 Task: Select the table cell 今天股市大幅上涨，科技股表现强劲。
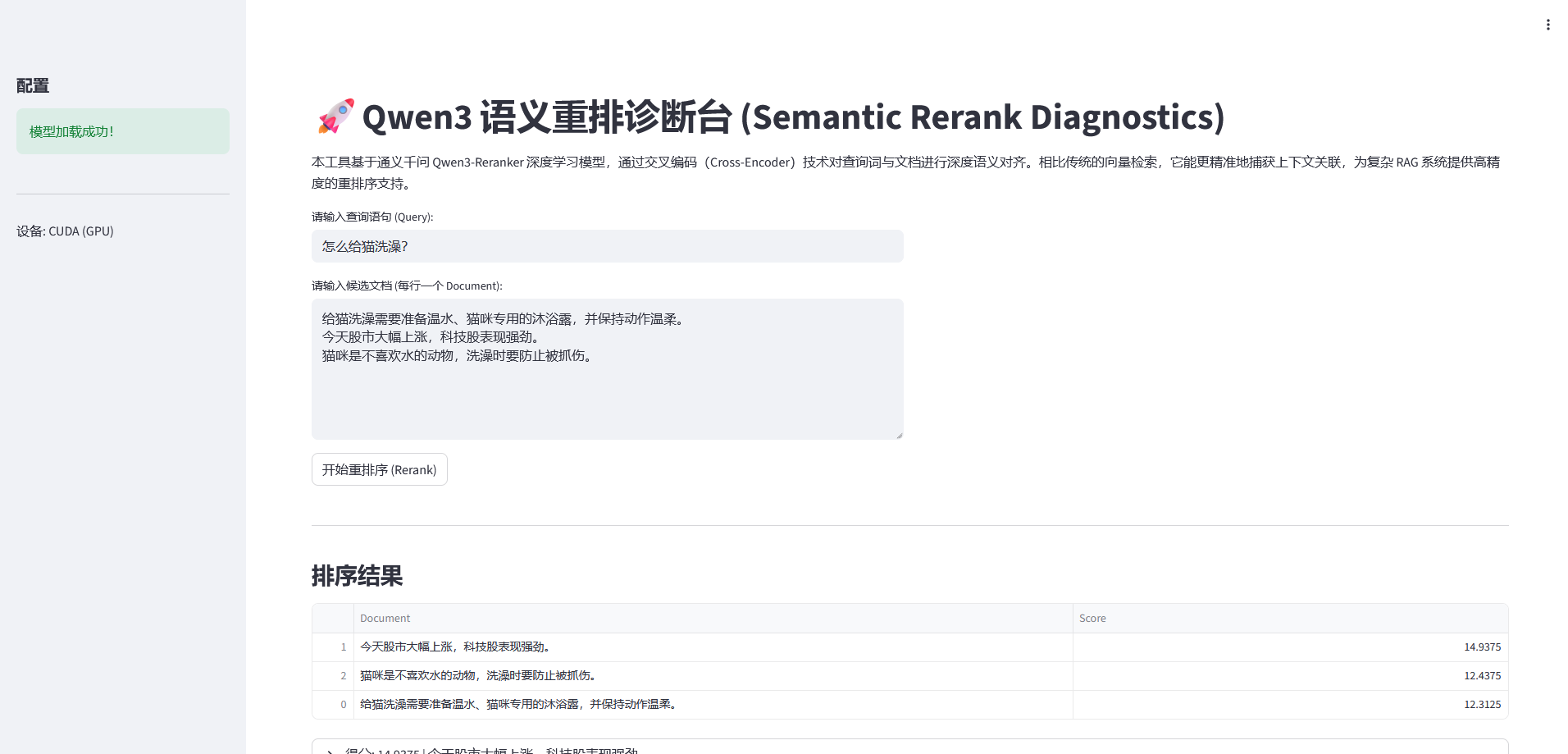point(713,647)
